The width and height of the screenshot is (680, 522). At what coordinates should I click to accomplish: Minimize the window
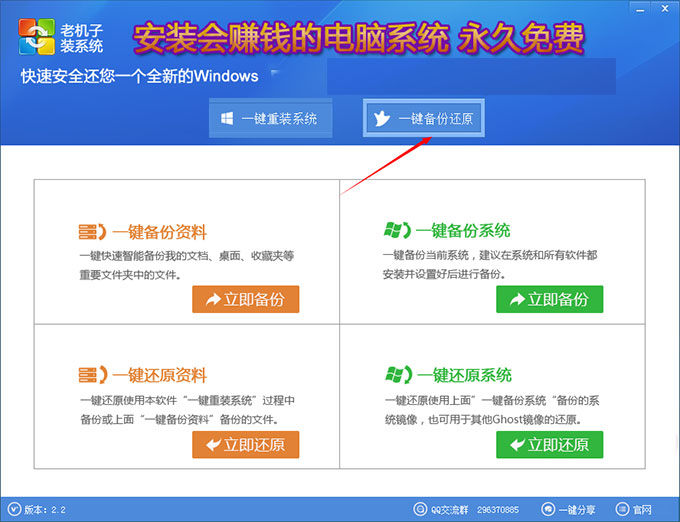[640, 8]
